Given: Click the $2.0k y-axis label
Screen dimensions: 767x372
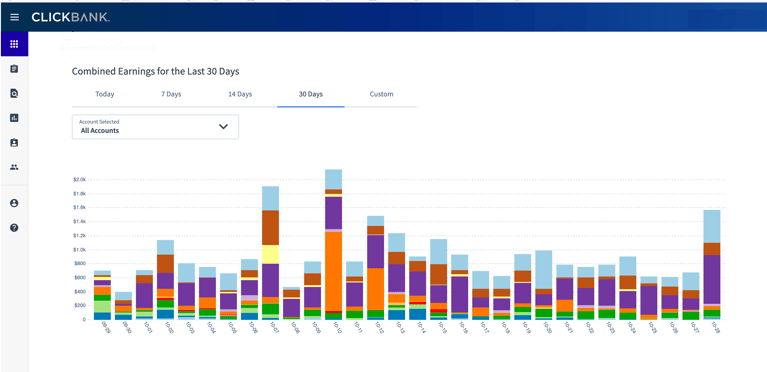Looking at the screenshot, I should point(79,180).
